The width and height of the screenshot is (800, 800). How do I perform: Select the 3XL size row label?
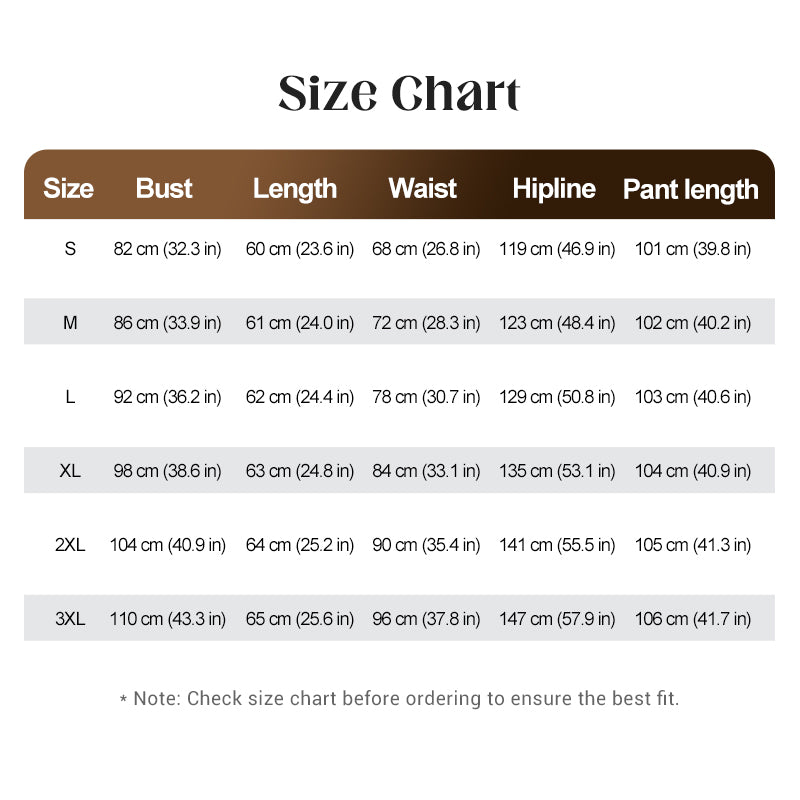tap(70, 619)
